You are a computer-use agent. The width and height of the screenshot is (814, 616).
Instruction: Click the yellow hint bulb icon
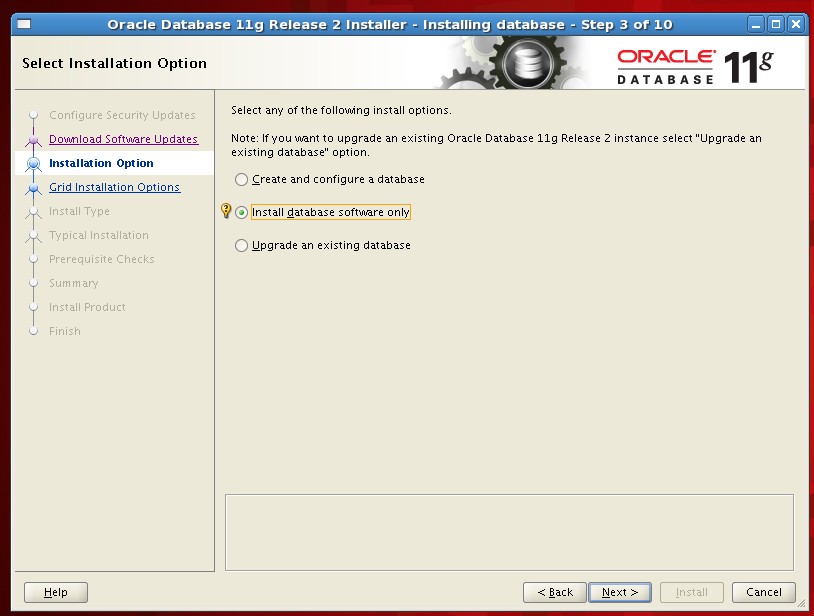pyautogui.click(x=226, y=210)
